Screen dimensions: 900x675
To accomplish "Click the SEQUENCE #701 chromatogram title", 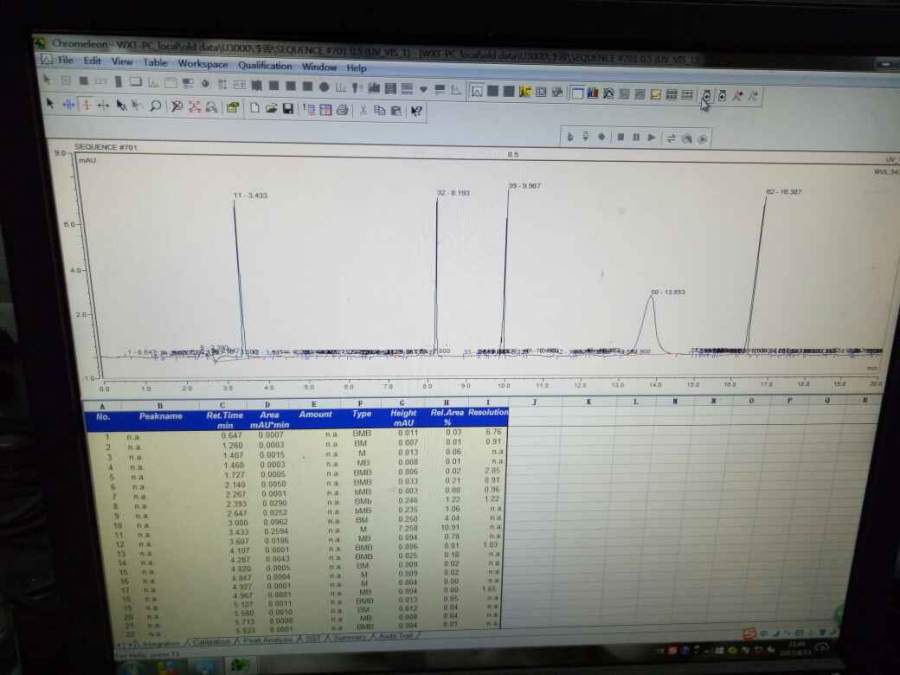I will point(106,148).
